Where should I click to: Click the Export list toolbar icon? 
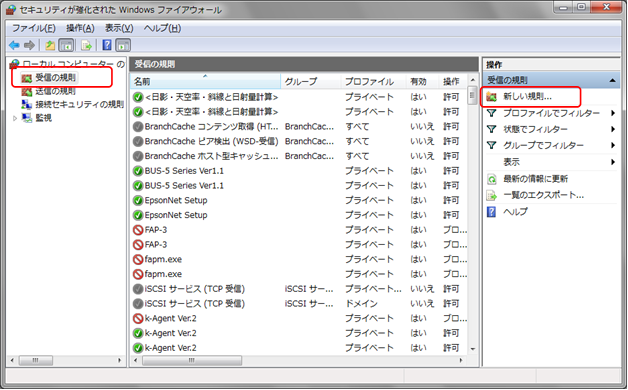tap(86, 45)
